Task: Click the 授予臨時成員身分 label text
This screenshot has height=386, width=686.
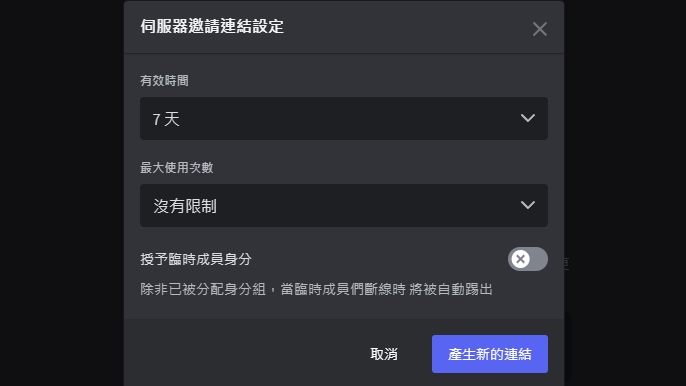Action: 196,259
